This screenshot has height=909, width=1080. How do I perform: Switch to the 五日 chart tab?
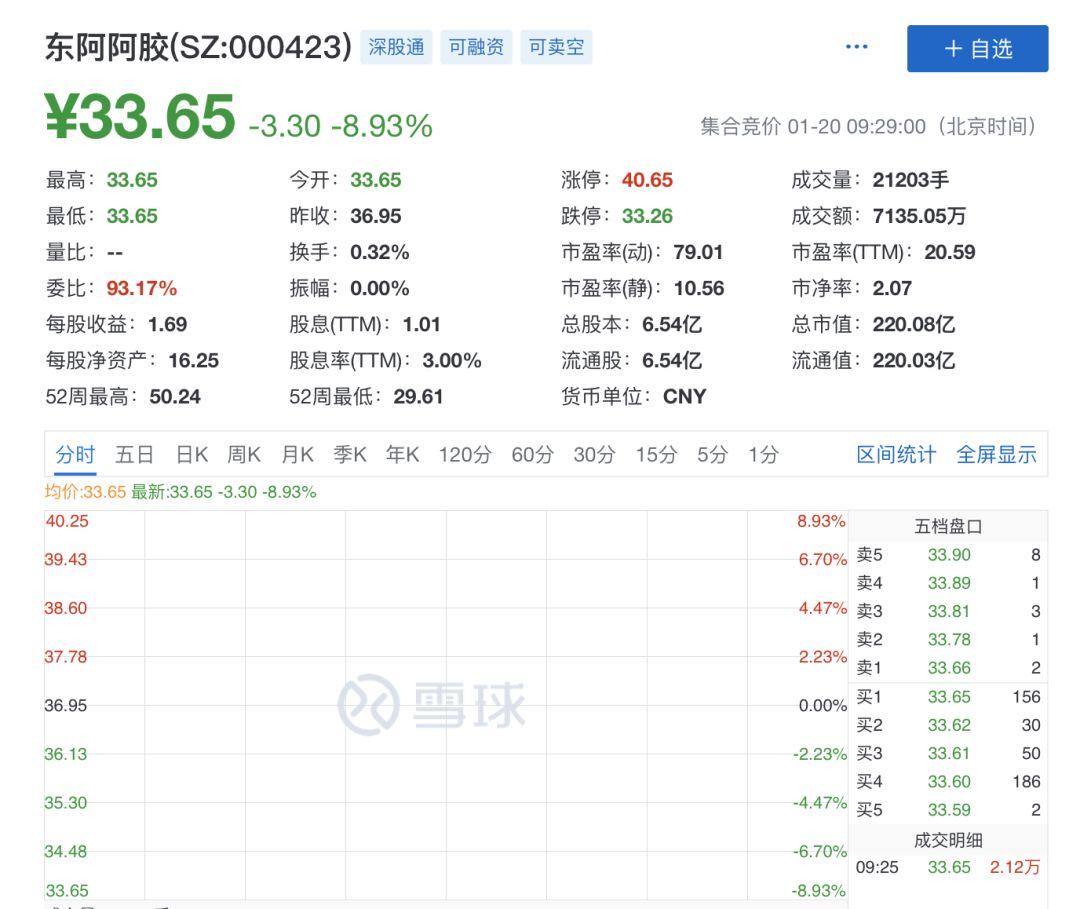(x=134, y=454)
